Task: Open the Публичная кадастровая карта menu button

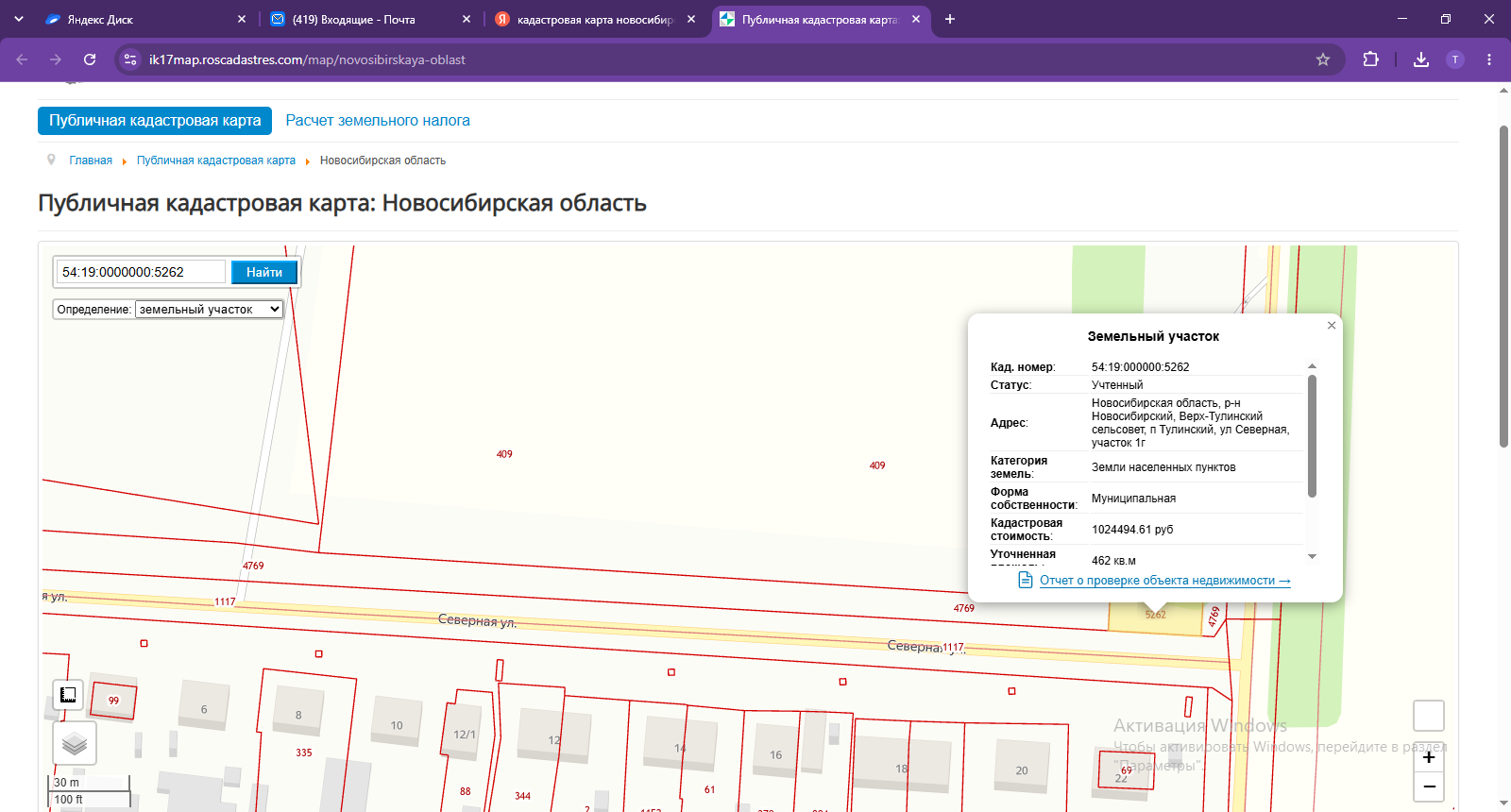Action: (x=155, y=121)
